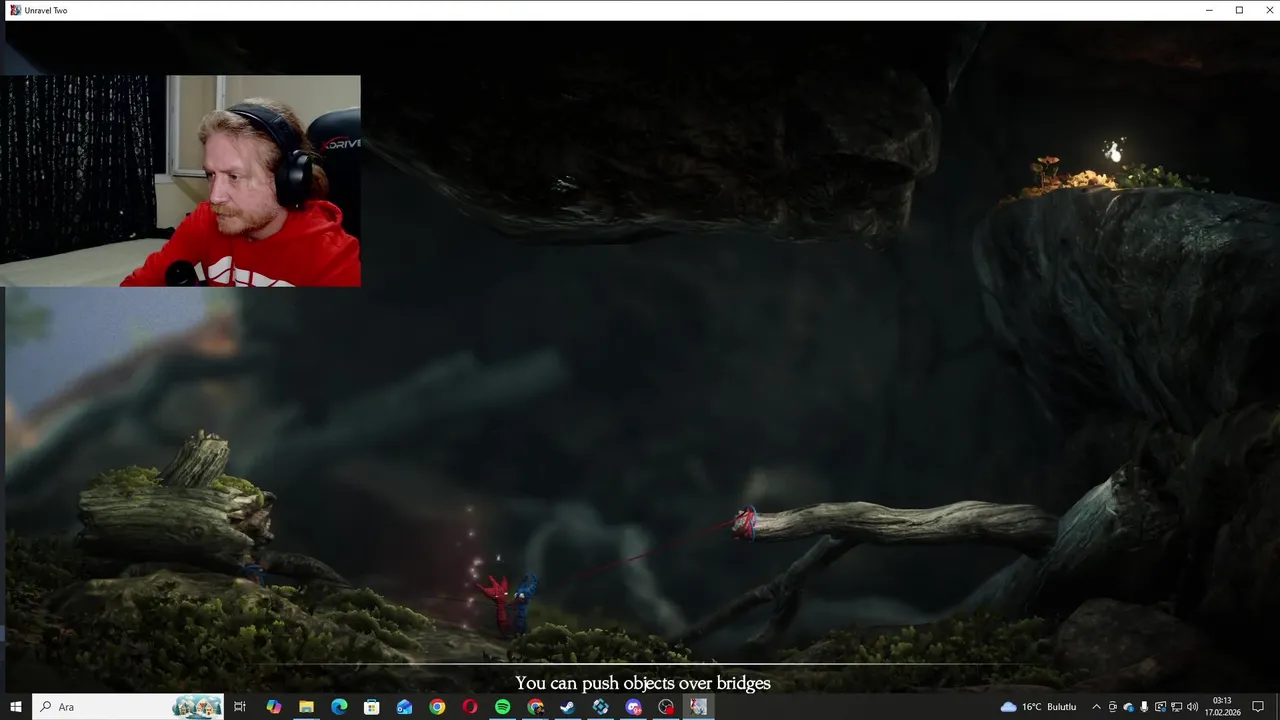Image resolution: width=1280 pixels, height=720 pixels.
Task: Click the glowing light spark on the cliff
Action: (x=1113, y=151)
